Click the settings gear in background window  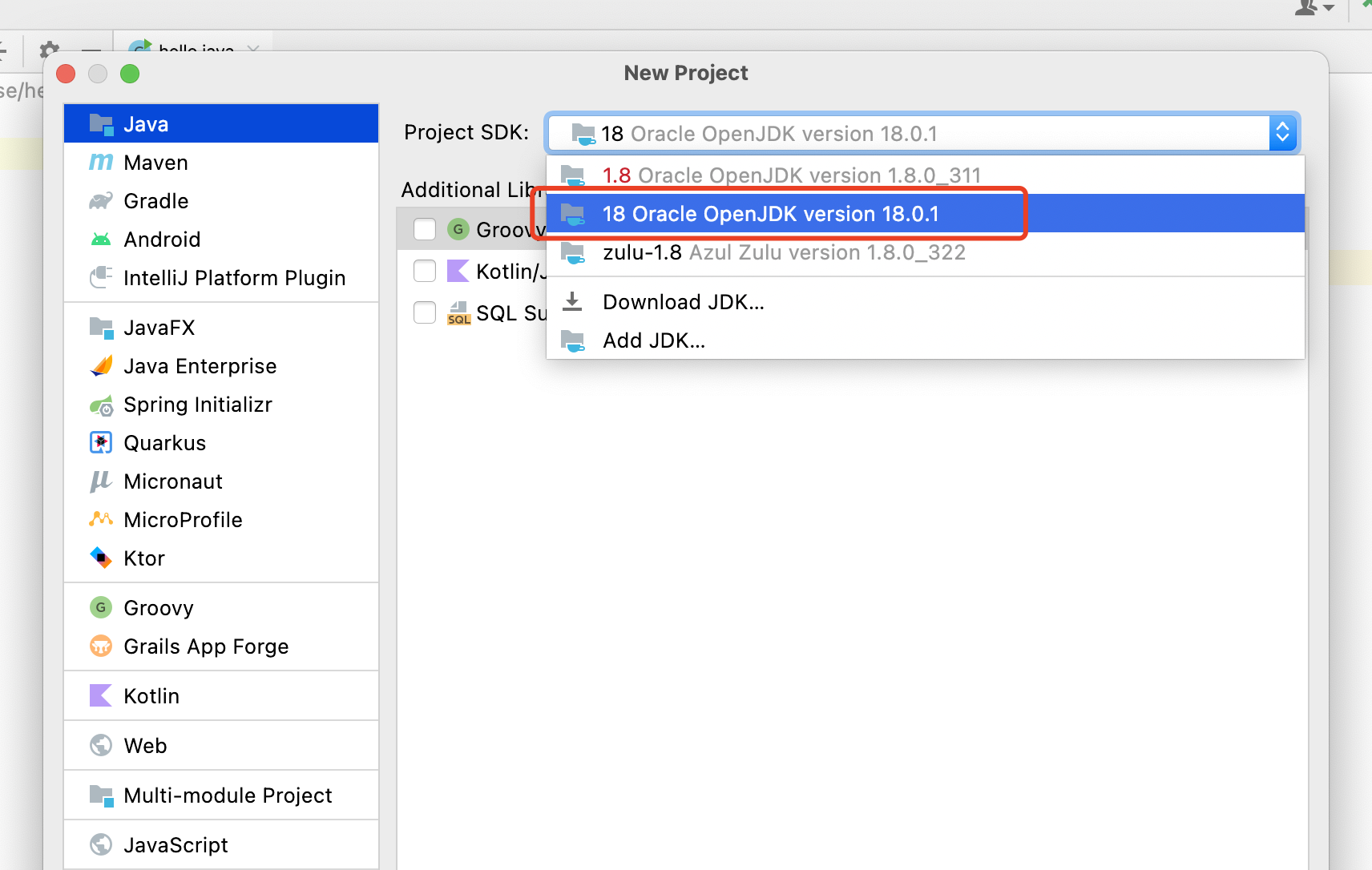pos(49,50)
